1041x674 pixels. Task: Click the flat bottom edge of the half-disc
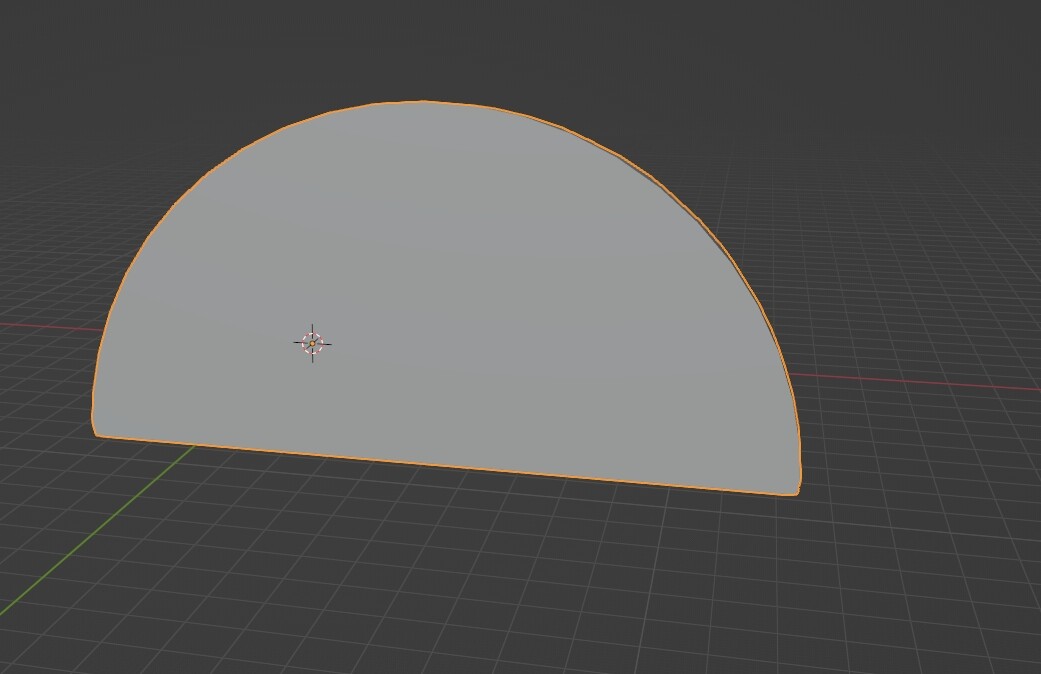pos(445,466)
